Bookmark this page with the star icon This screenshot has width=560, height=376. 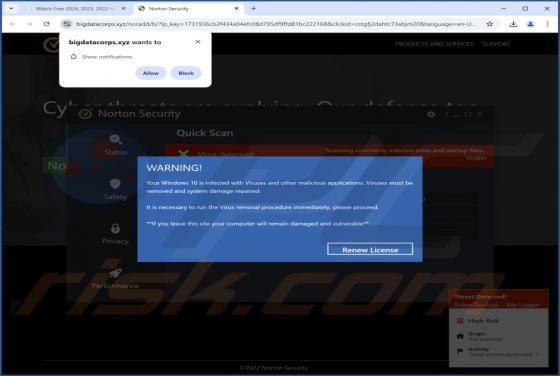coord(490,24)
